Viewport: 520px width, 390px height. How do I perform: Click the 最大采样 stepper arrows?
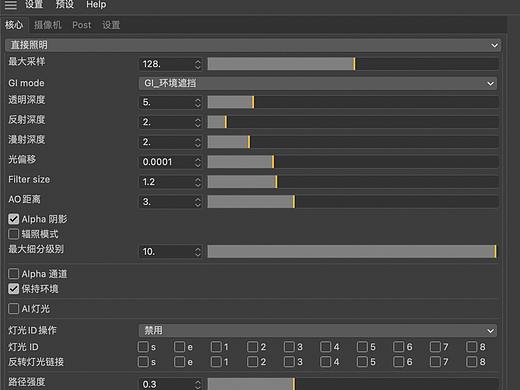tap(198, 64)
